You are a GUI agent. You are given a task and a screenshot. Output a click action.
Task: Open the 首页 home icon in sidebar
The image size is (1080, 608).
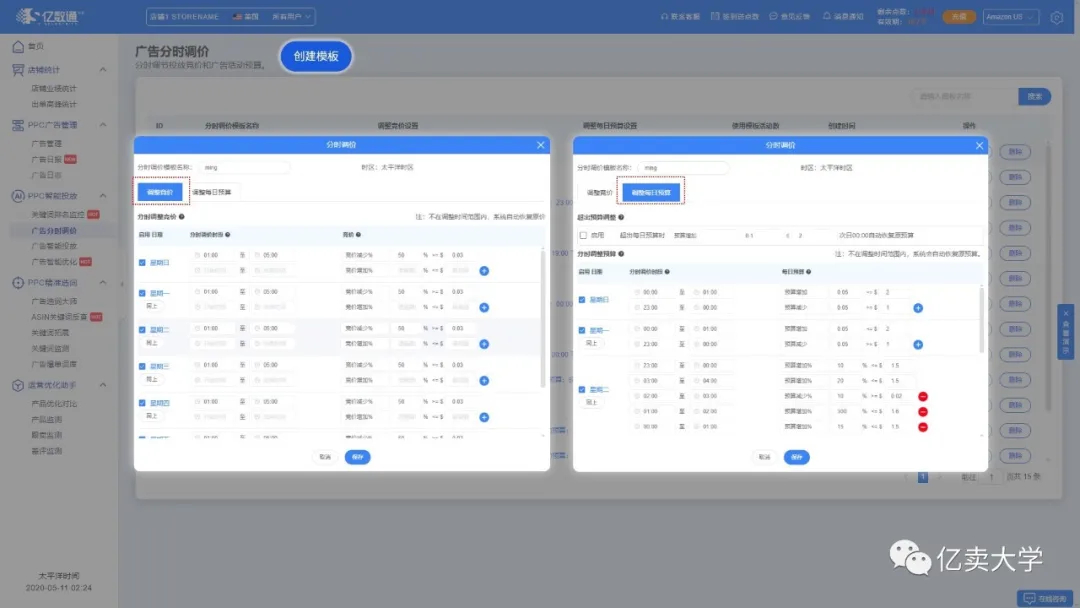tap(18, 46)
